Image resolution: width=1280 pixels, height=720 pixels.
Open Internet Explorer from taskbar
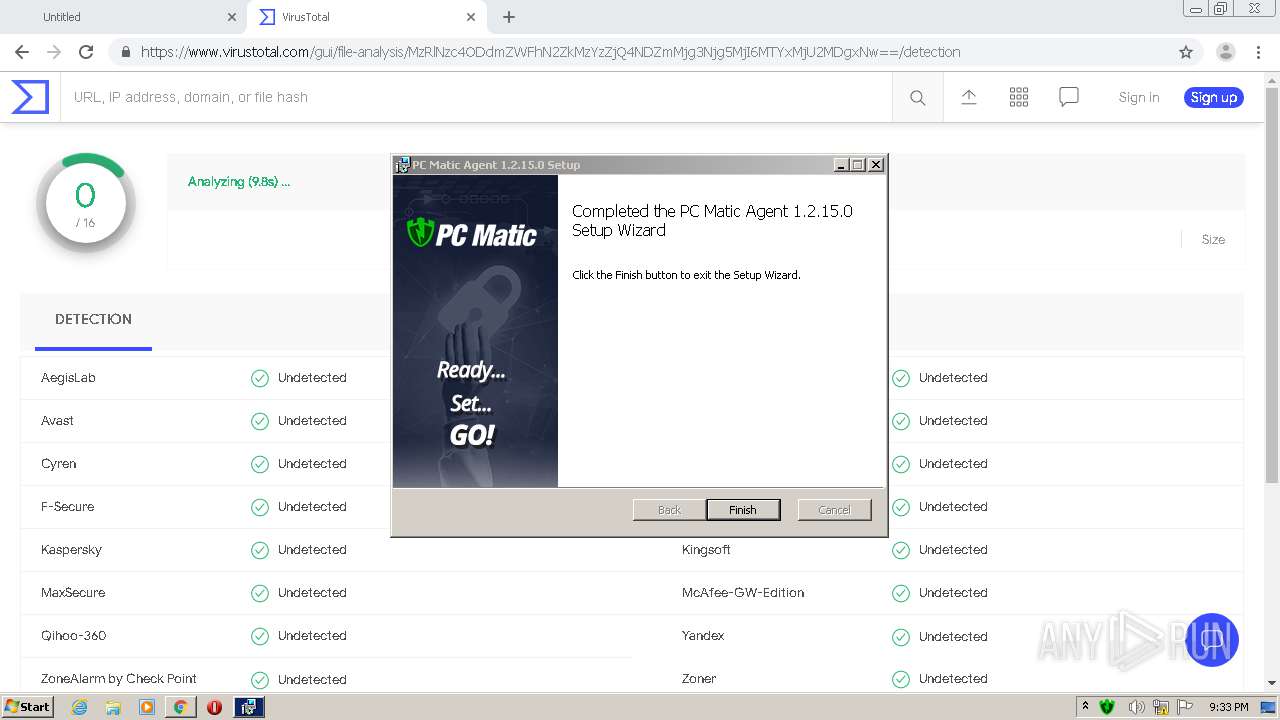click(79, 707)
